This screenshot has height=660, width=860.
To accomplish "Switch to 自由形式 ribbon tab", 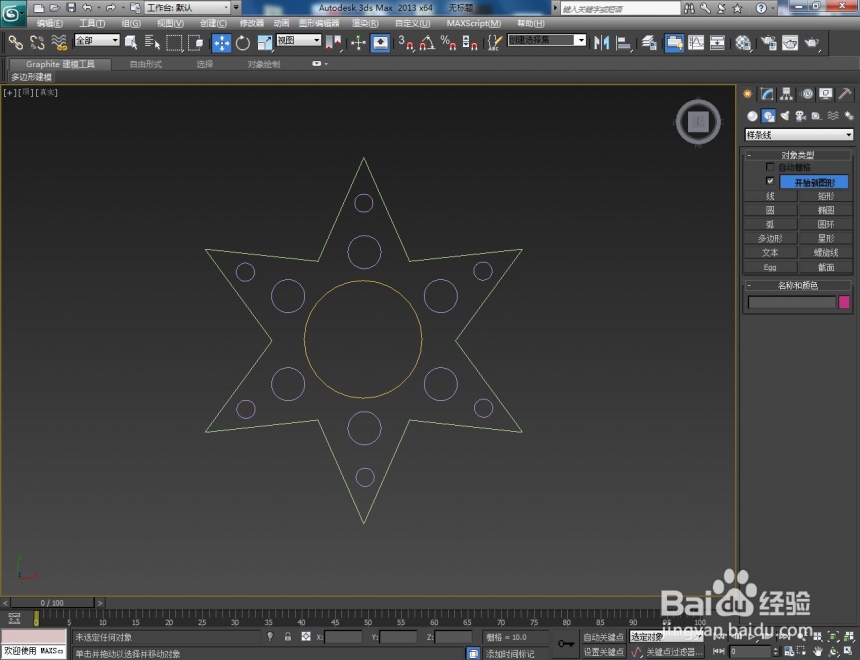I will (x=146, y=64).
